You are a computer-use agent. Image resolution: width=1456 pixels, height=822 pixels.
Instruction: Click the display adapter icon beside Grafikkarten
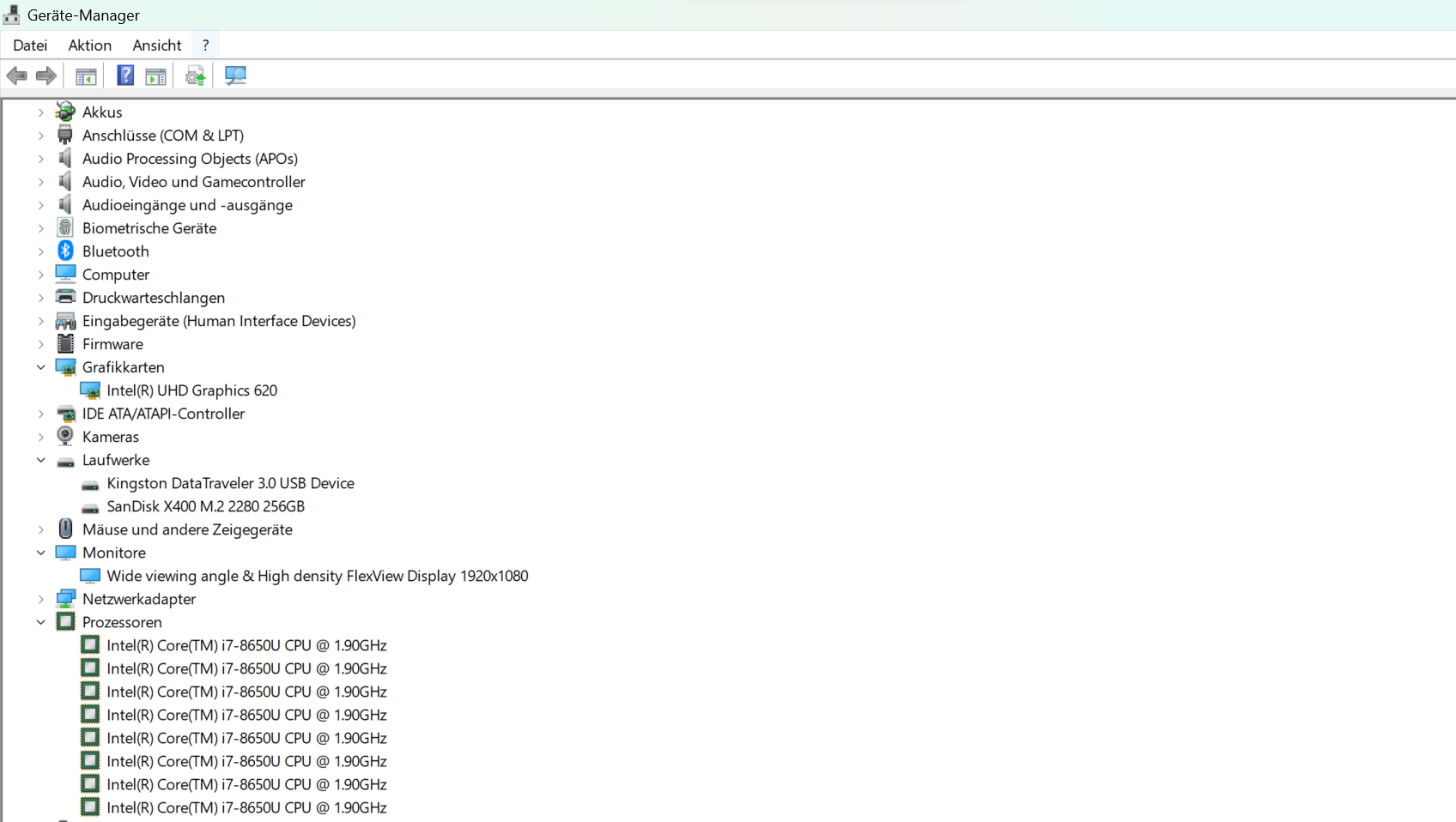click(x=65, y=366)
